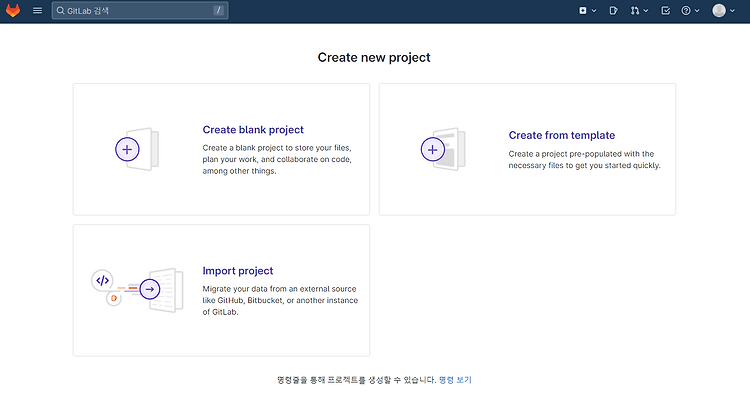Focus the GitLab search field

pos(140,11)
